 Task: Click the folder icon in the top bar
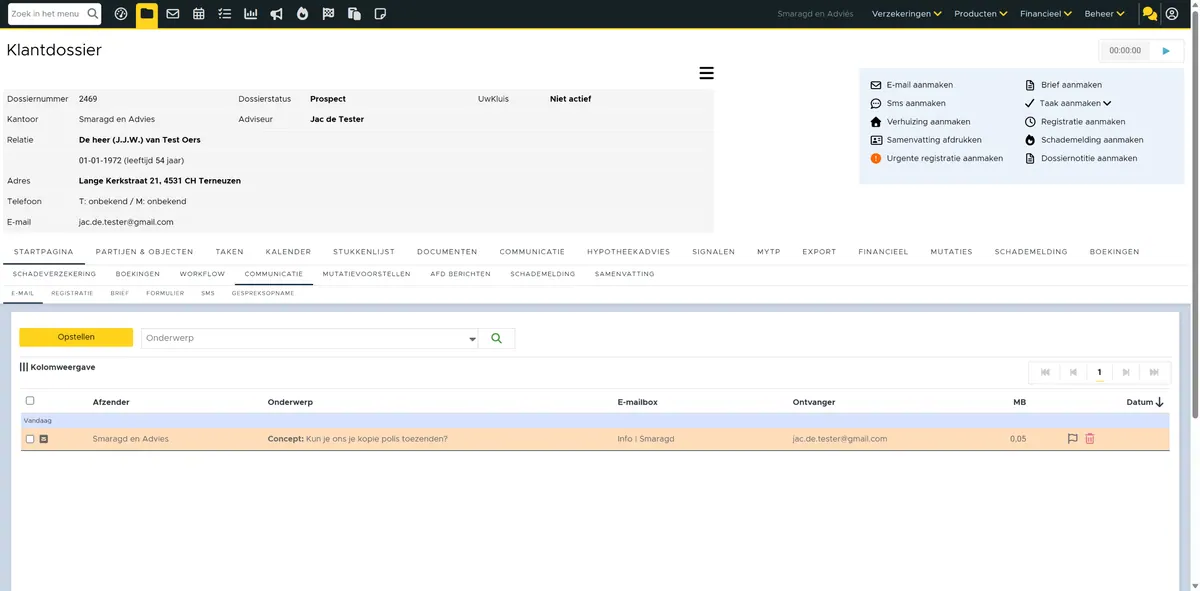(x=147, y=14)
